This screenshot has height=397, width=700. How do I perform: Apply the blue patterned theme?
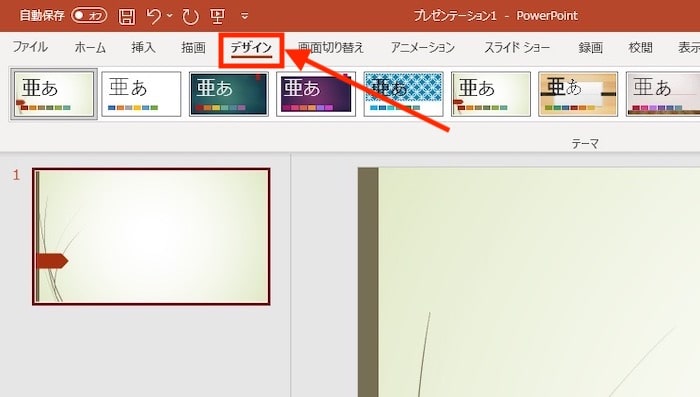pyautogui.click(x=404, y=94)
